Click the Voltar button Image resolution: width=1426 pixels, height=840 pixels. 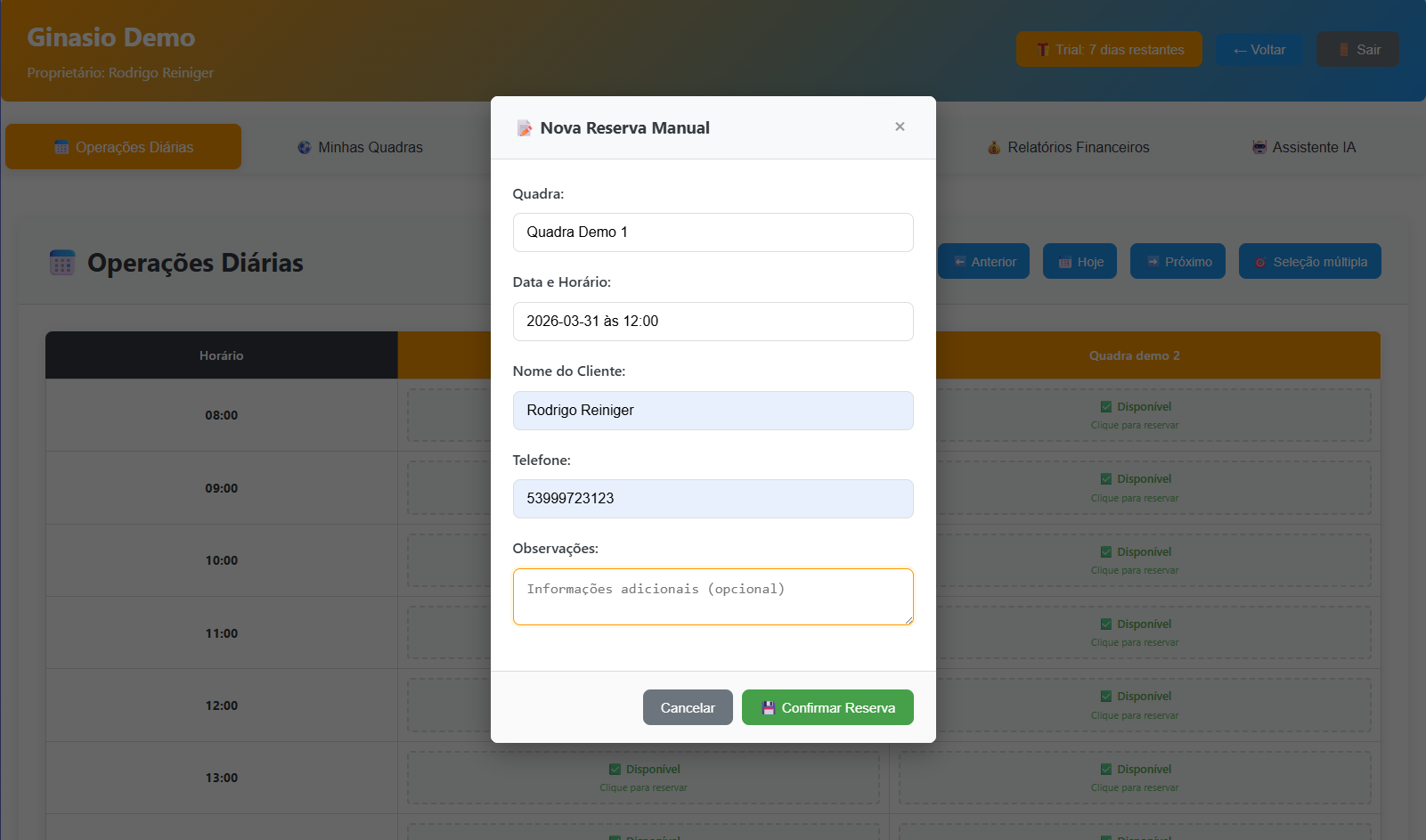point(1259,50)
